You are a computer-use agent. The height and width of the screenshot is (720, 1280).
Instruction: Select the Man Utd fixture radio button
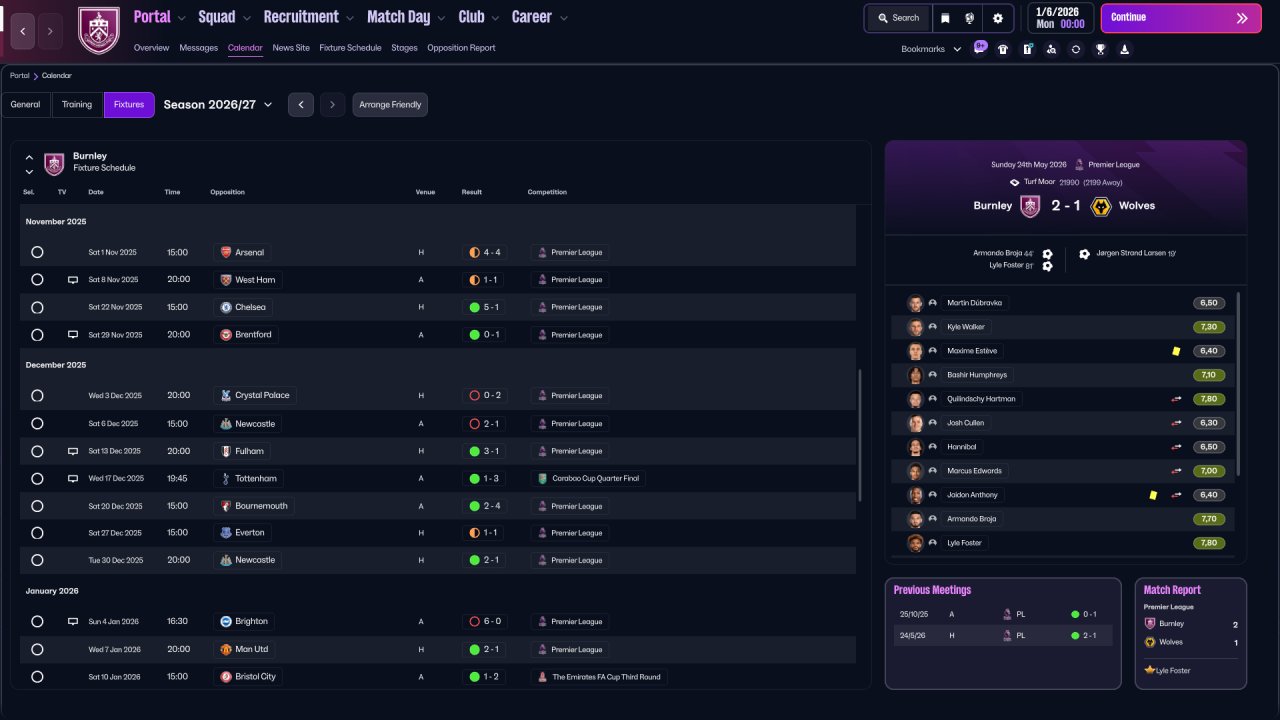(x=37, y=649)
